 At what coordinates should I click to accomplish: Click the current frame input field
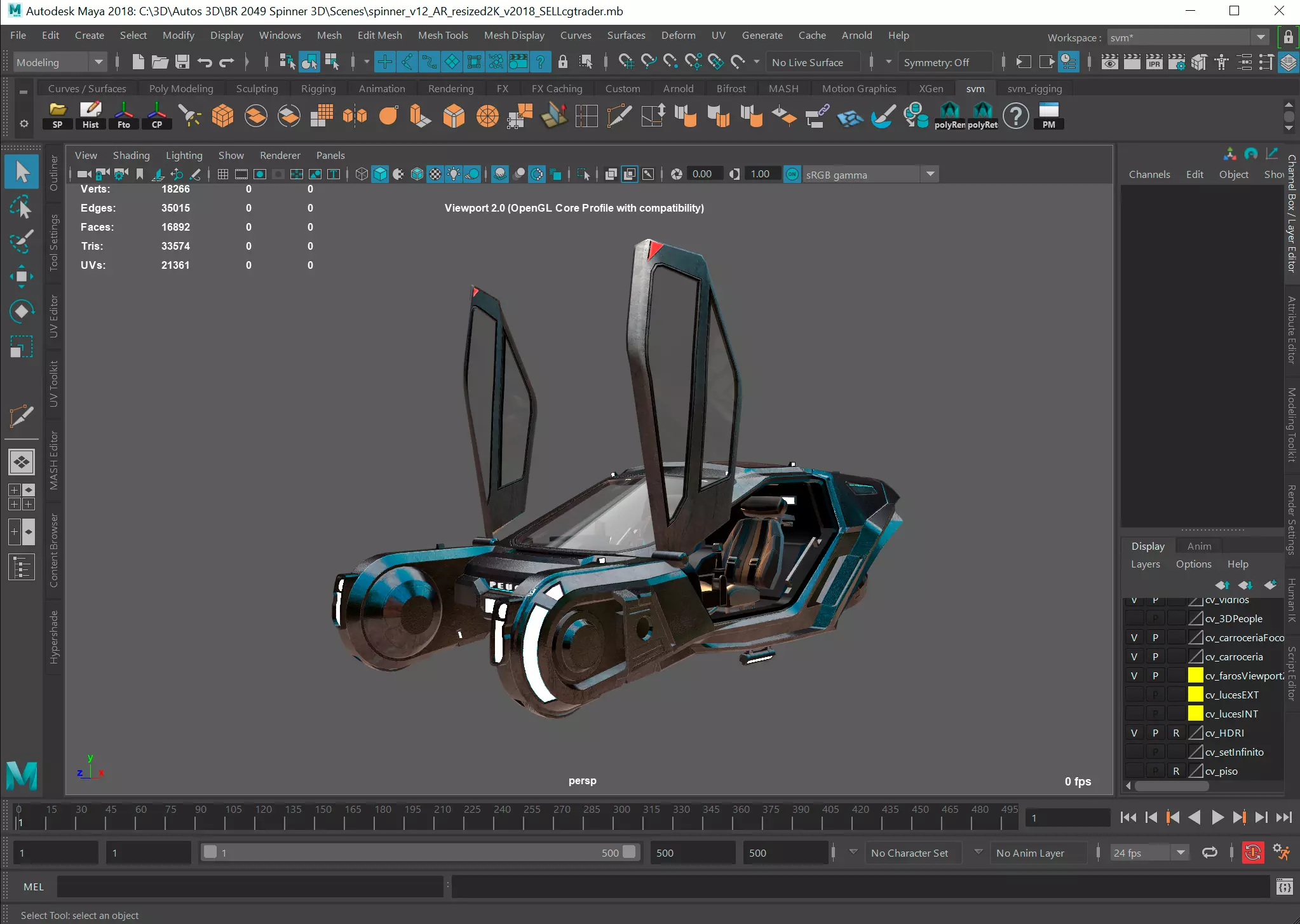(1067, 818)
